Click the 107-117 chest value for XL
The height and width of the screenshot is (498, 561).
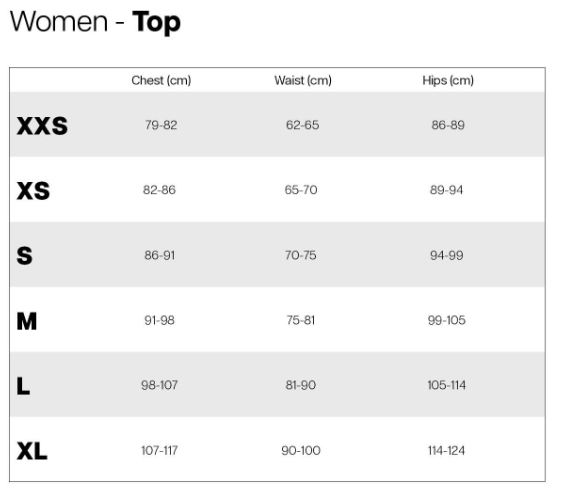coord(160,450)
